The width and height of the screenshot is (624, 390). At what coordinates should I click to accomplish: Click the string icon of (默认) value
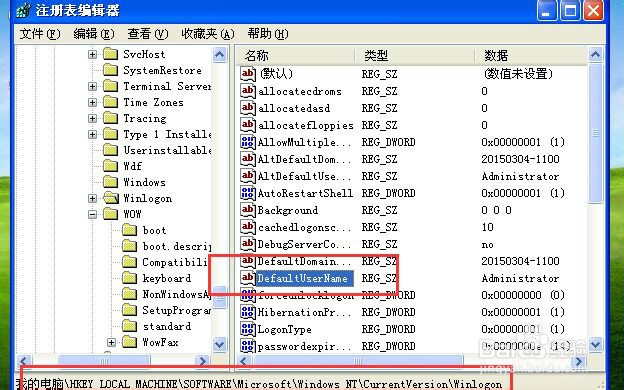pos(248,74)
